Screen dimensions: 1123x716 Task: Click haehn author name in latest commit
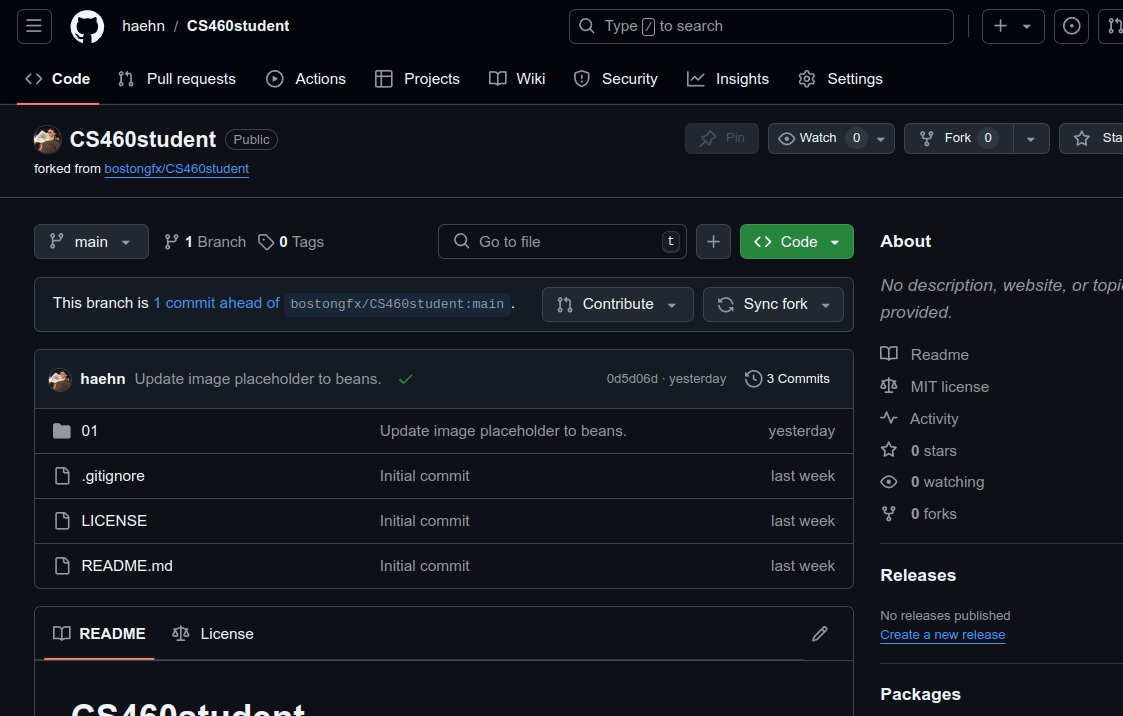(x=102, y=379)
